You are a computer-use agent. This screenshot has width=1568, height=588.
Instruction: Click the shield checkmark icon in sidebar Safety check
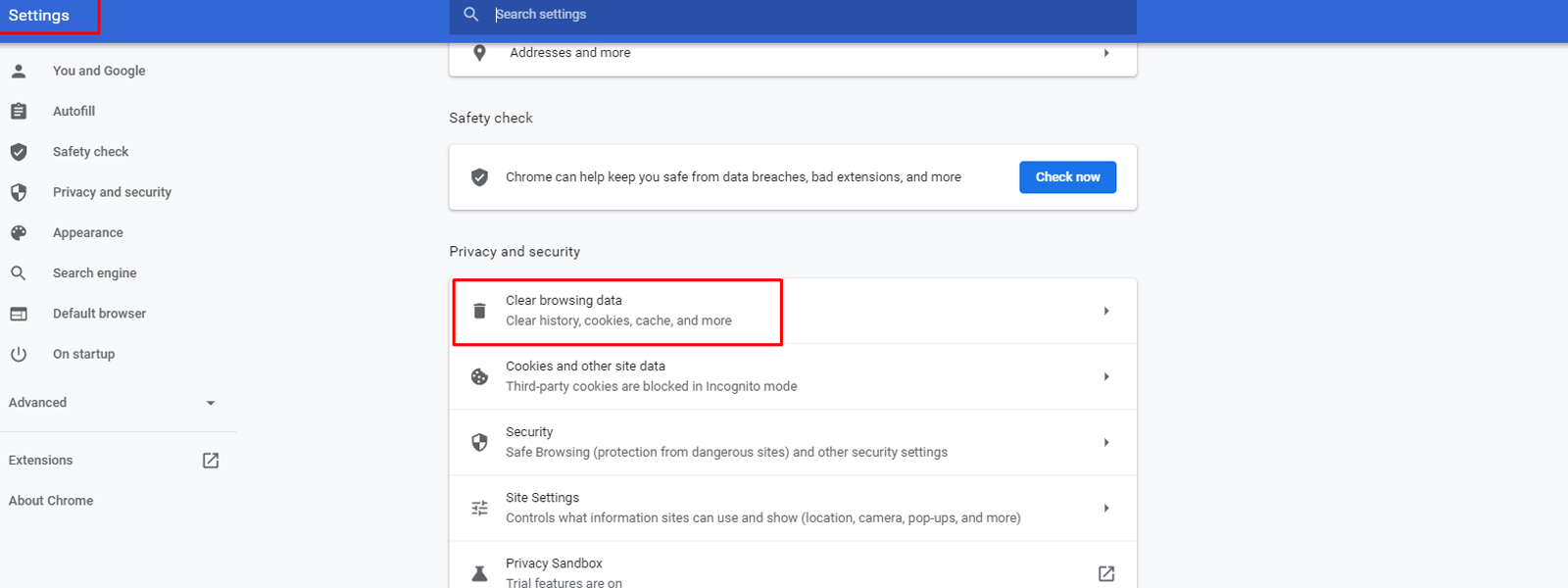19,152
